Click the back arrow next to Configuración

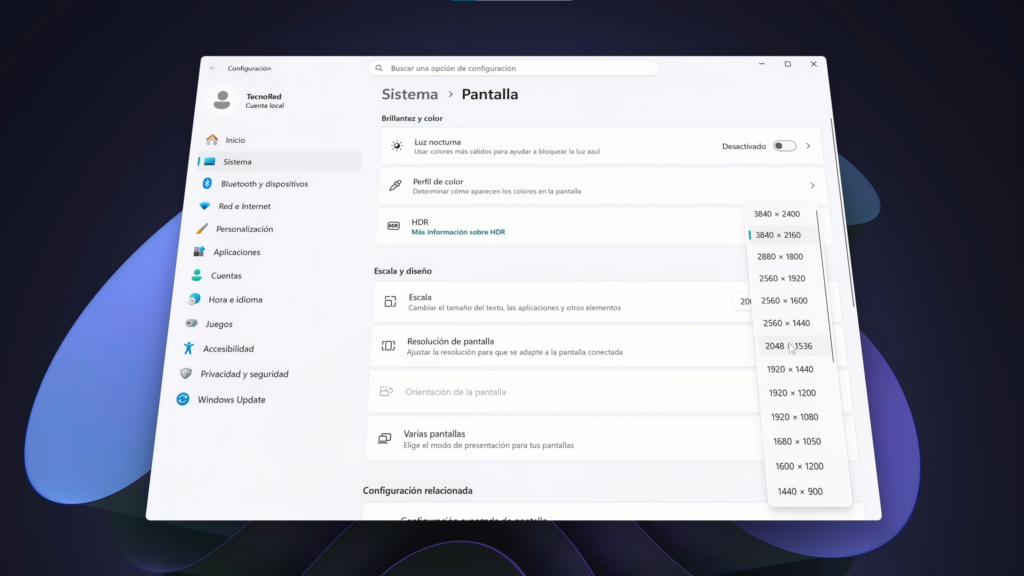coord(214,68)
